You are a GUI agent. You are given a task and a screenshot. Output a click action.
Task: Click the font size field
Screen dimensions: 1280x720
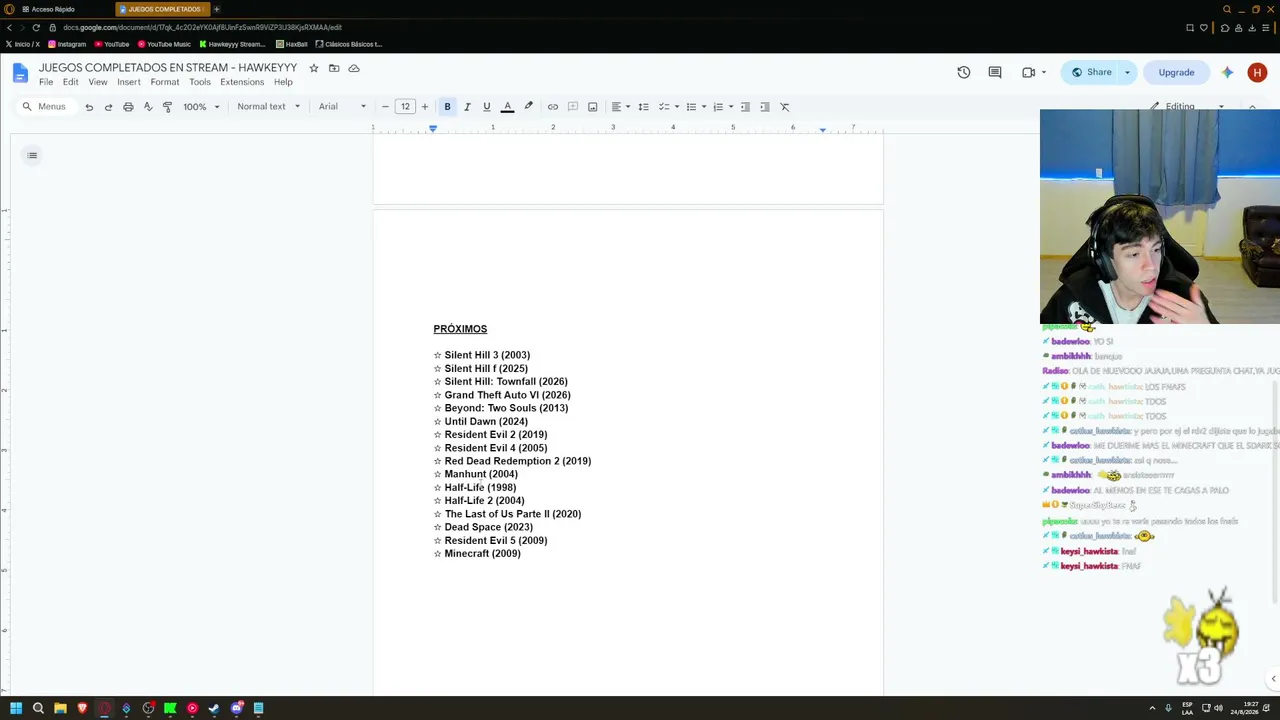click(x=405, y=107)
